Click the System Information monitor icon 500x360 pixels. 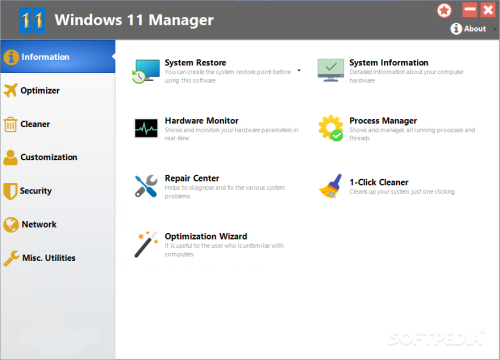pyautogui.click(x=331, y=70)
